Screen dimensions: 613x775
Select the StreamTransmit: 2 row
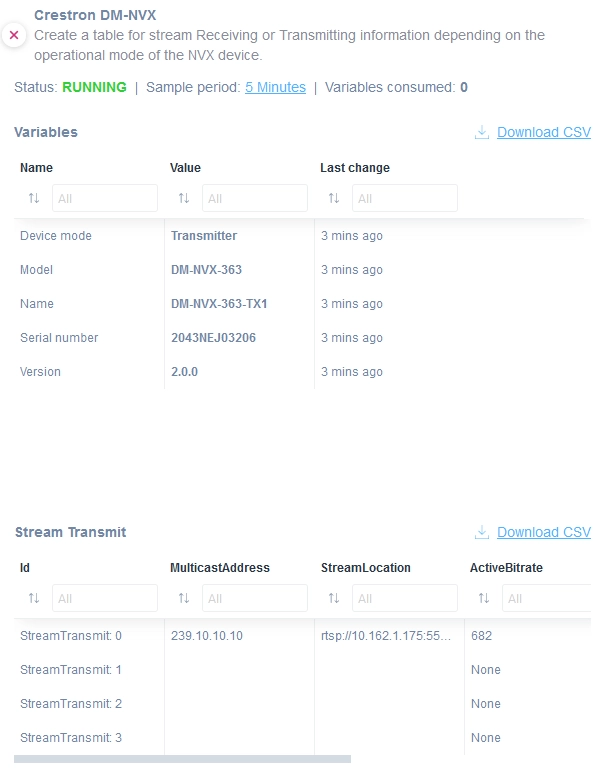302,703
